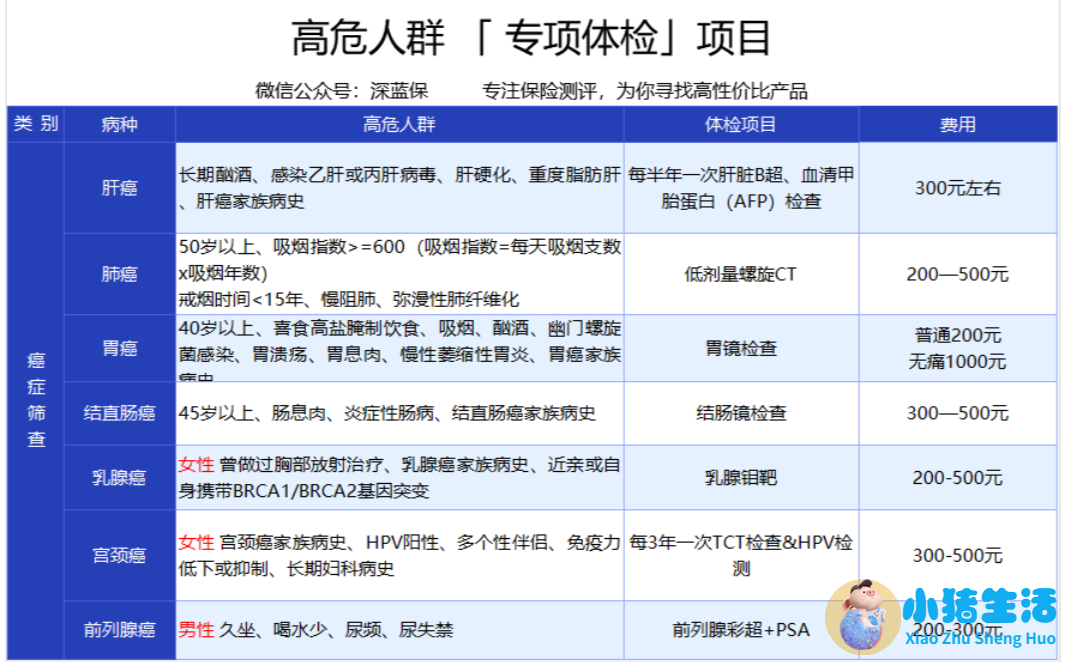The height and width of the screenshot is (662, 1065).
Task: Select the 肝癌 disease cell
Action: coord(120,188)
